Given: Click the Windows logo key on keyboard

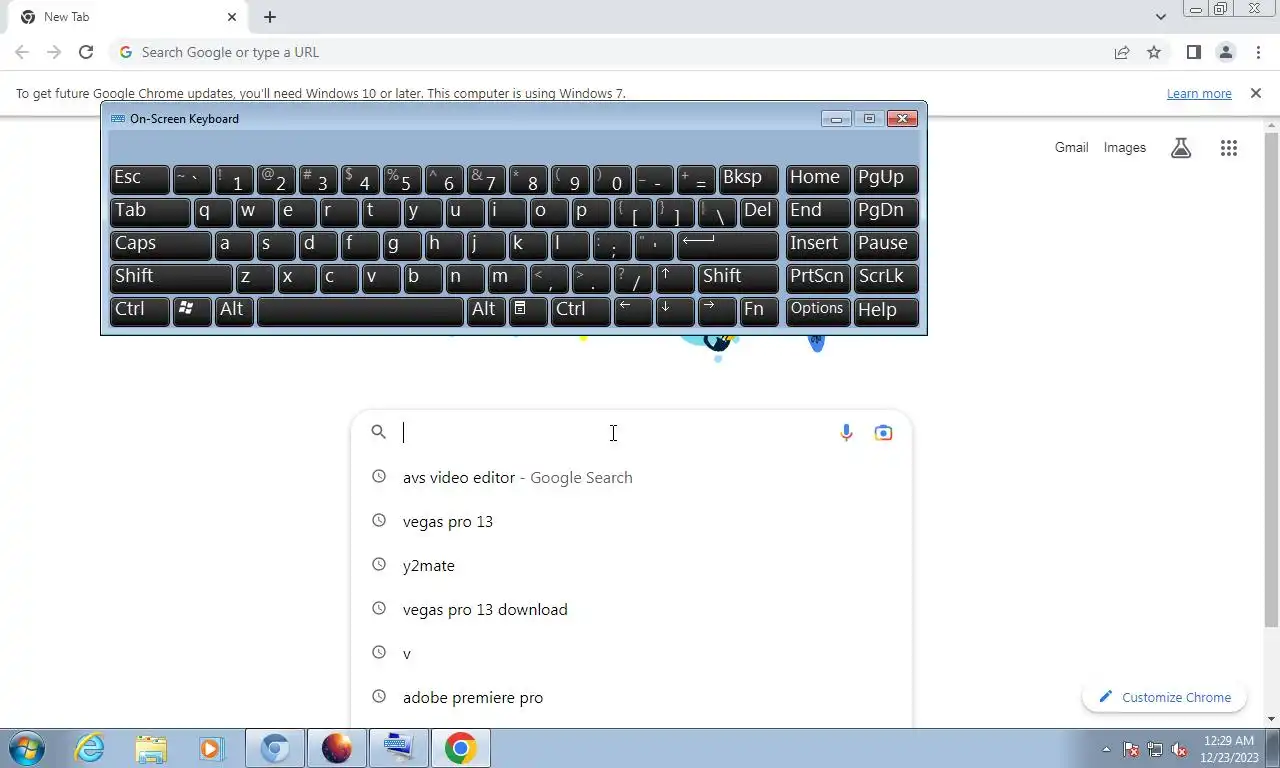Looking at the screenshot, I should click(x=192, y=311).
